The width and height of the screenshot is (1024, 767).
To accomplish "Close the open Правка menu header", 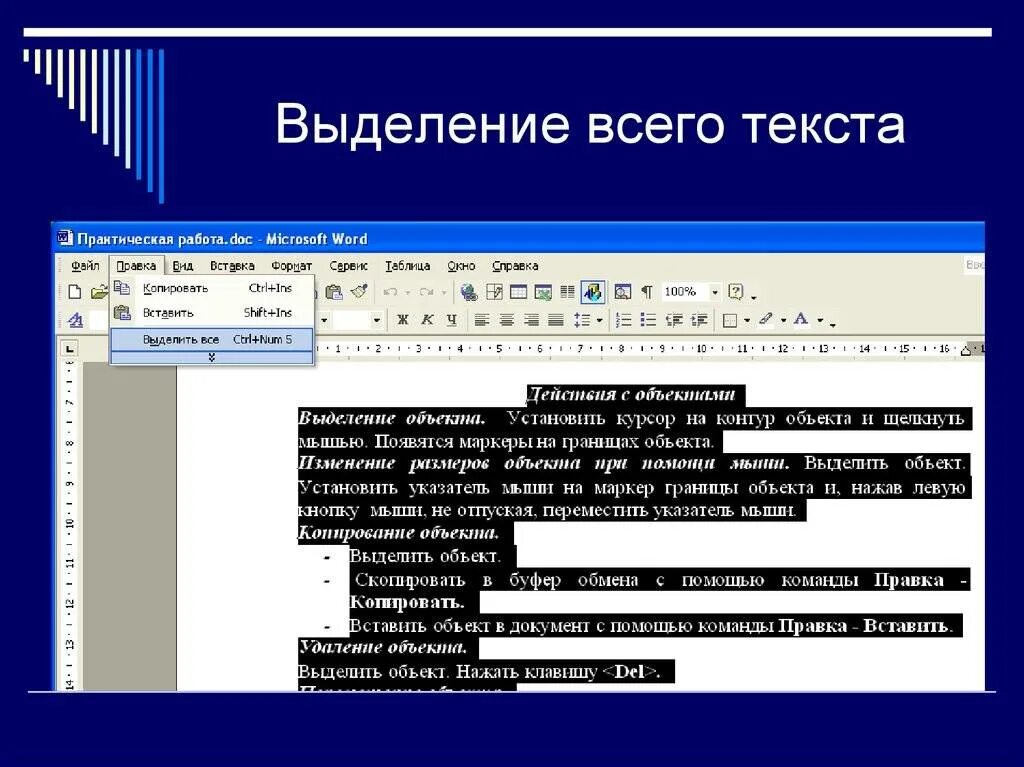I will click(136, 266).
